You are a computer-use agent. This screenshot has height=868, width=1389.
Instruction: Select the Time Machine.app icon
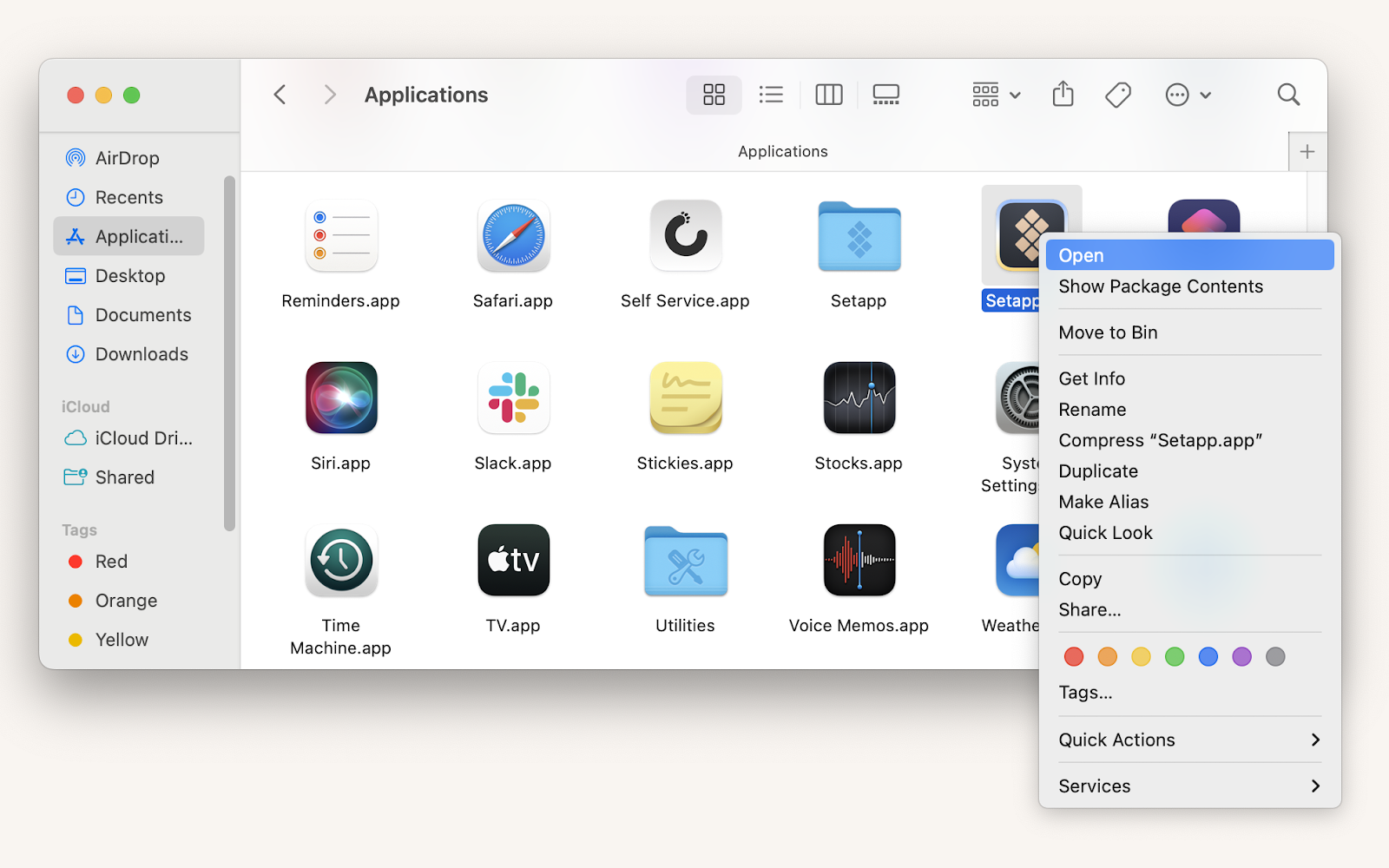pos(341,560)
